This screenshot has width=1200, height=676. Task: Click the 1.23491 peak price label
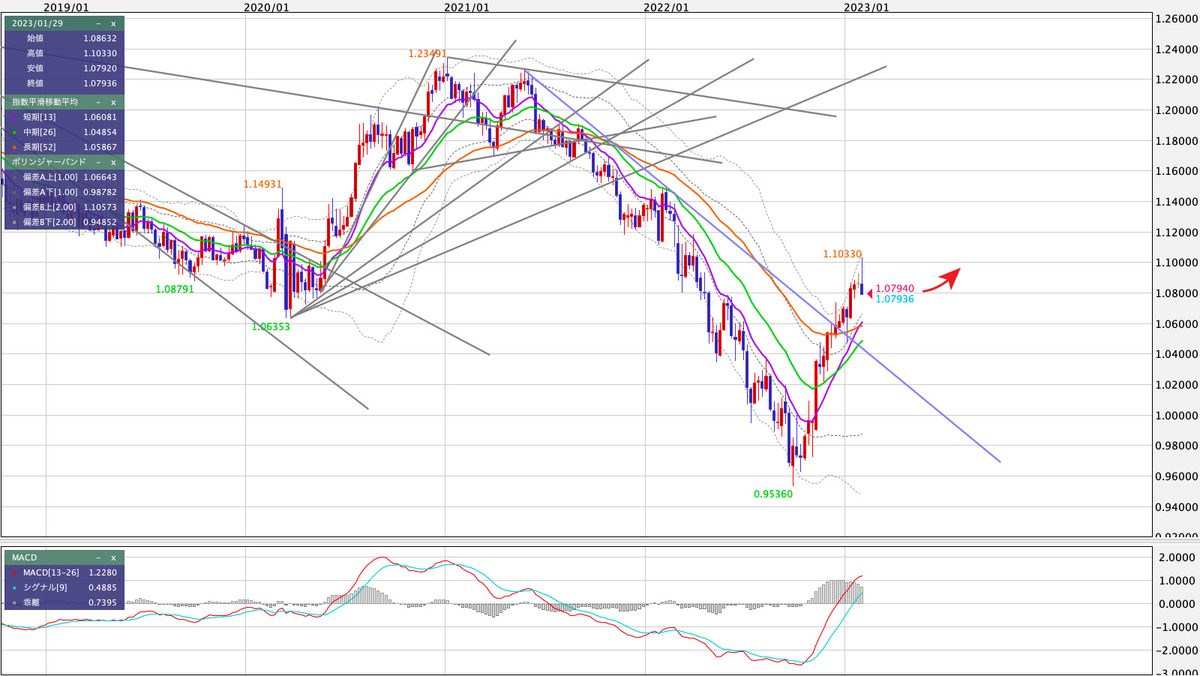click(427, 53)
